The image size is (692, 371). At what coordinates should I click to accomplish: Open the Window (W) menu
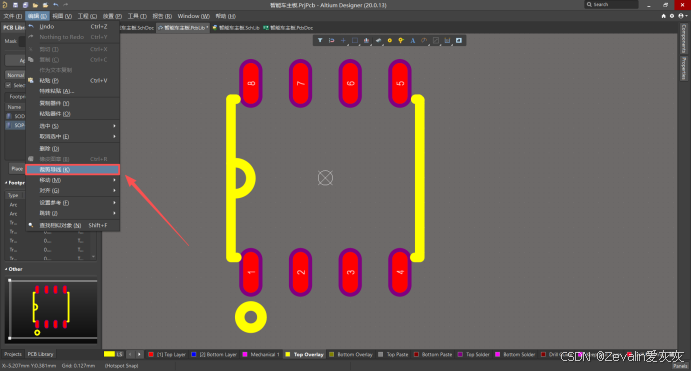coord(193,16)
